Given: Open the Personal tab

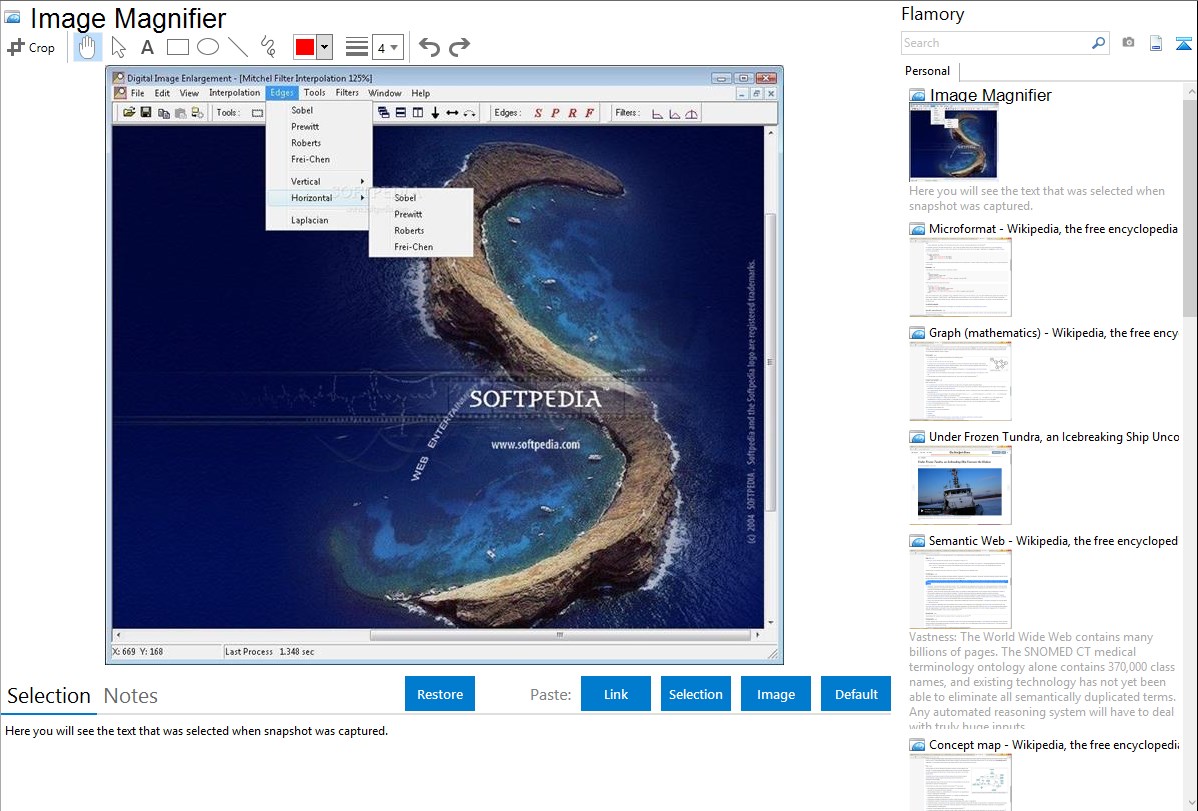Looking at the screenshot, I should coord(927,71).
